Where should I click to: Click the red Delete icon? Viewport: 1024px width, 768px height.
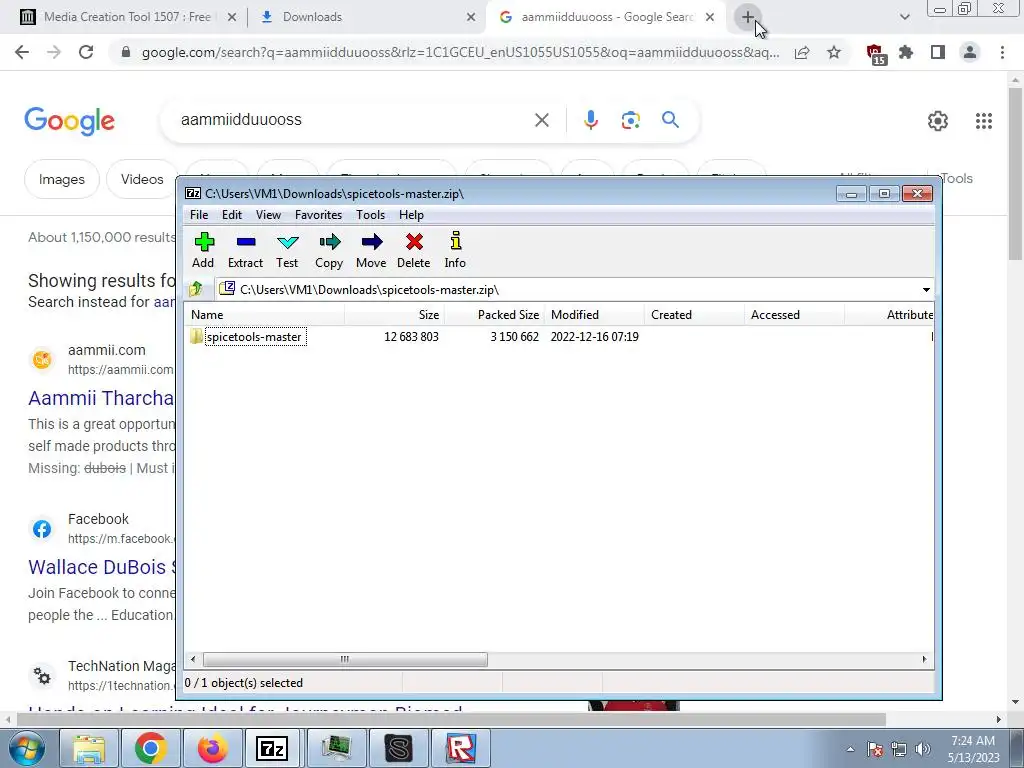pos(413,250)
